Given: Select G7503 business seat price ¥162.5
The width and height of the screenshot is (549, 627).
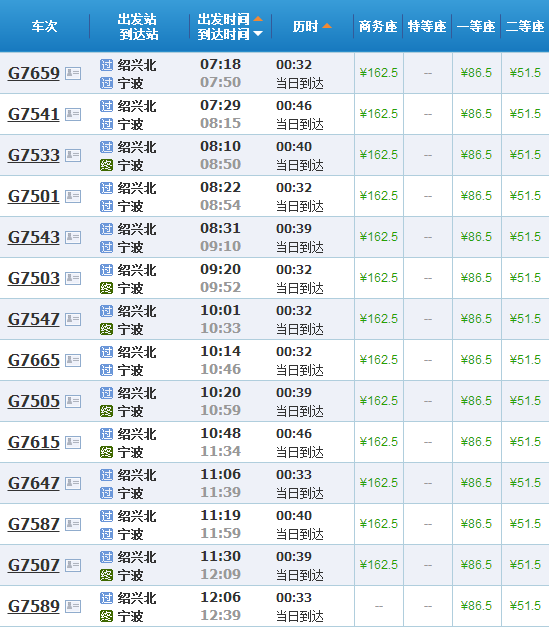Looking at the screenshot, I should point(379,278).
